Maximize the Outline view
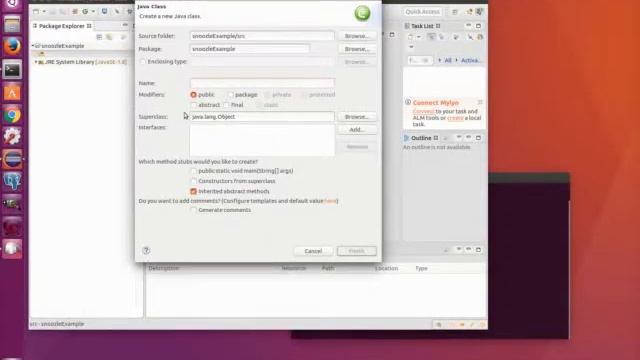The height and width of the screenshot is (360, 640). 478,138
